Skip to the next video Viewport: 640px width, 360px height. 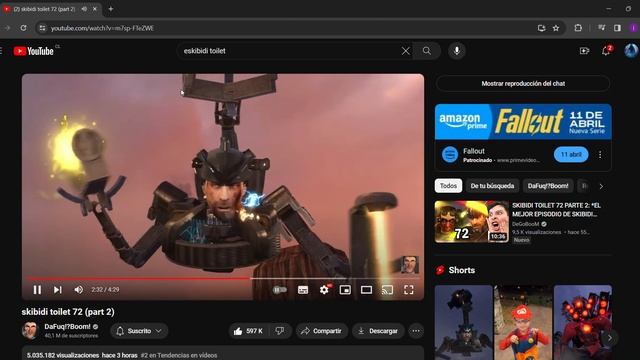(58, 290)
